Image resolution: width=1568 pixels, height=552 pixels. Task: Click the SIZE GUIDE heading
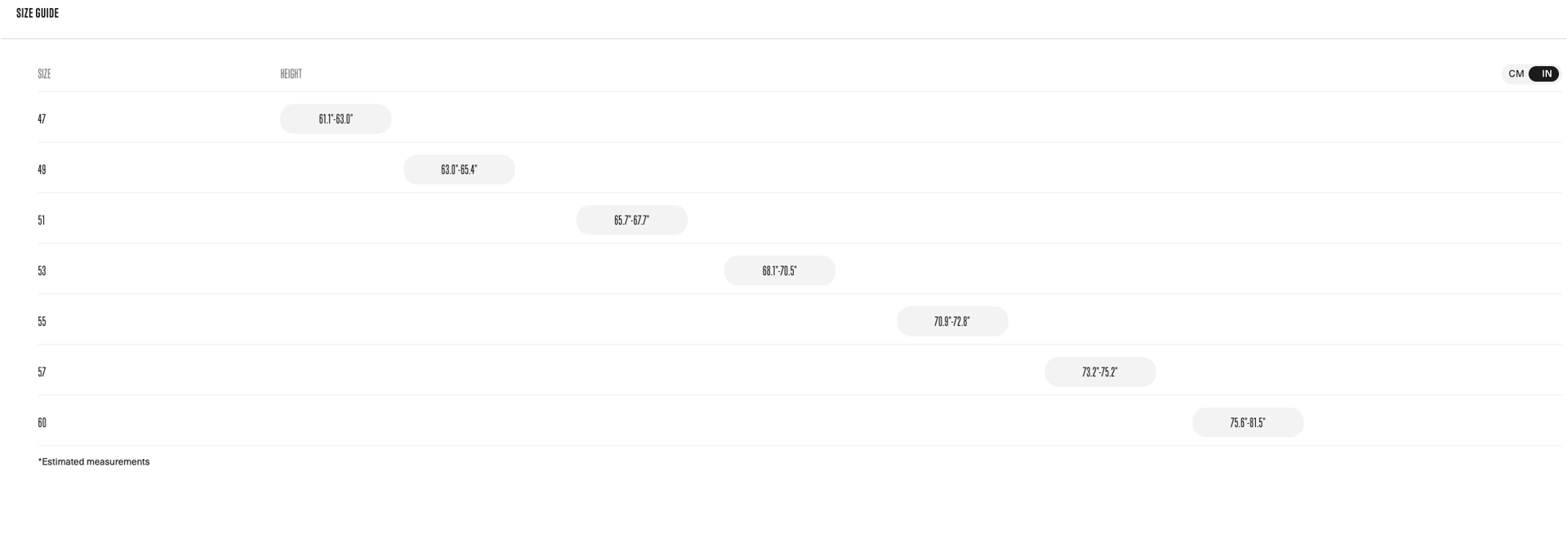[38, 13]
